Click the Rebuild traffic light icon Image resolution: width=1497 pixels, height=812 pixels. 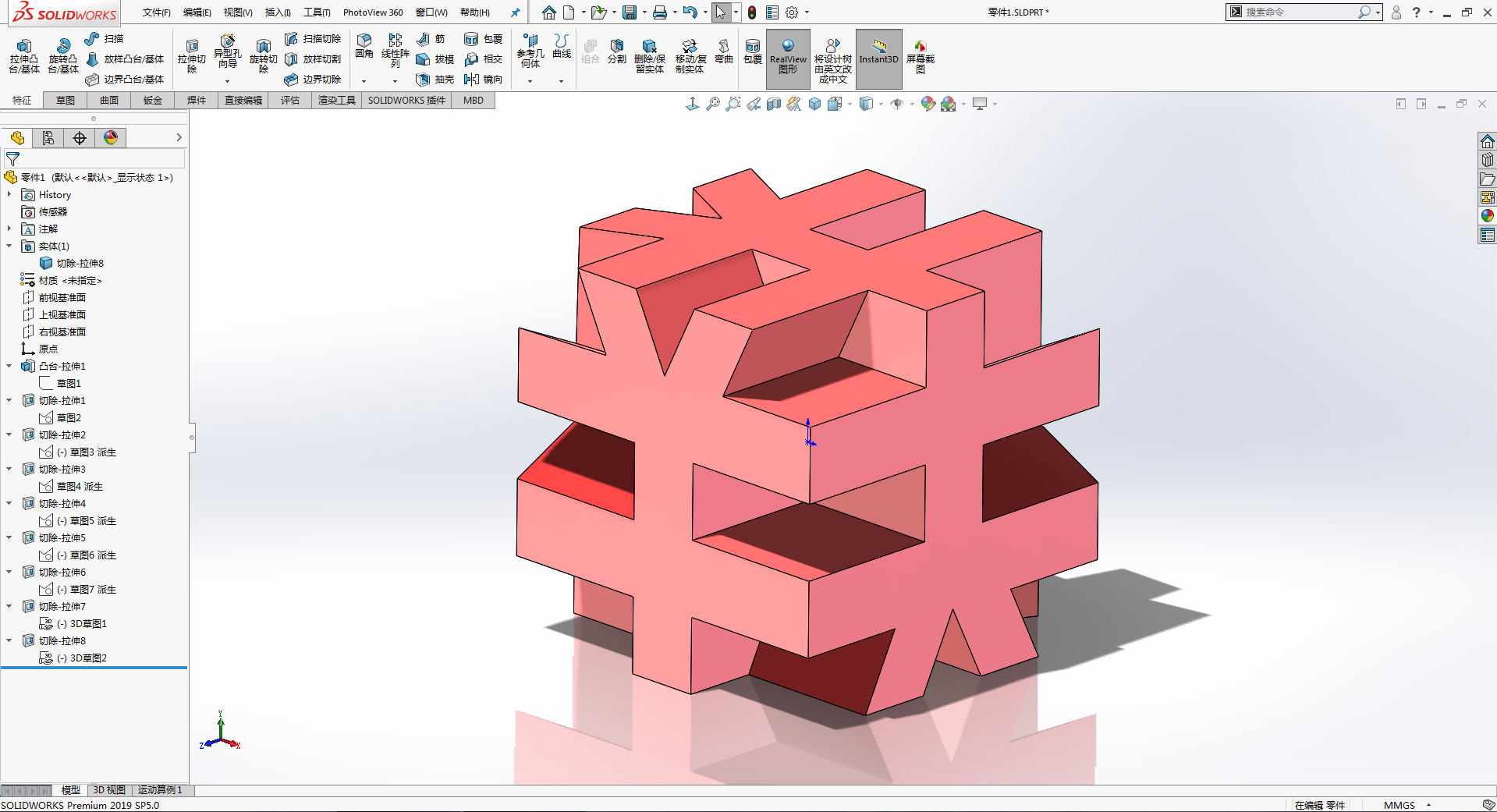(x=752, y=12)
